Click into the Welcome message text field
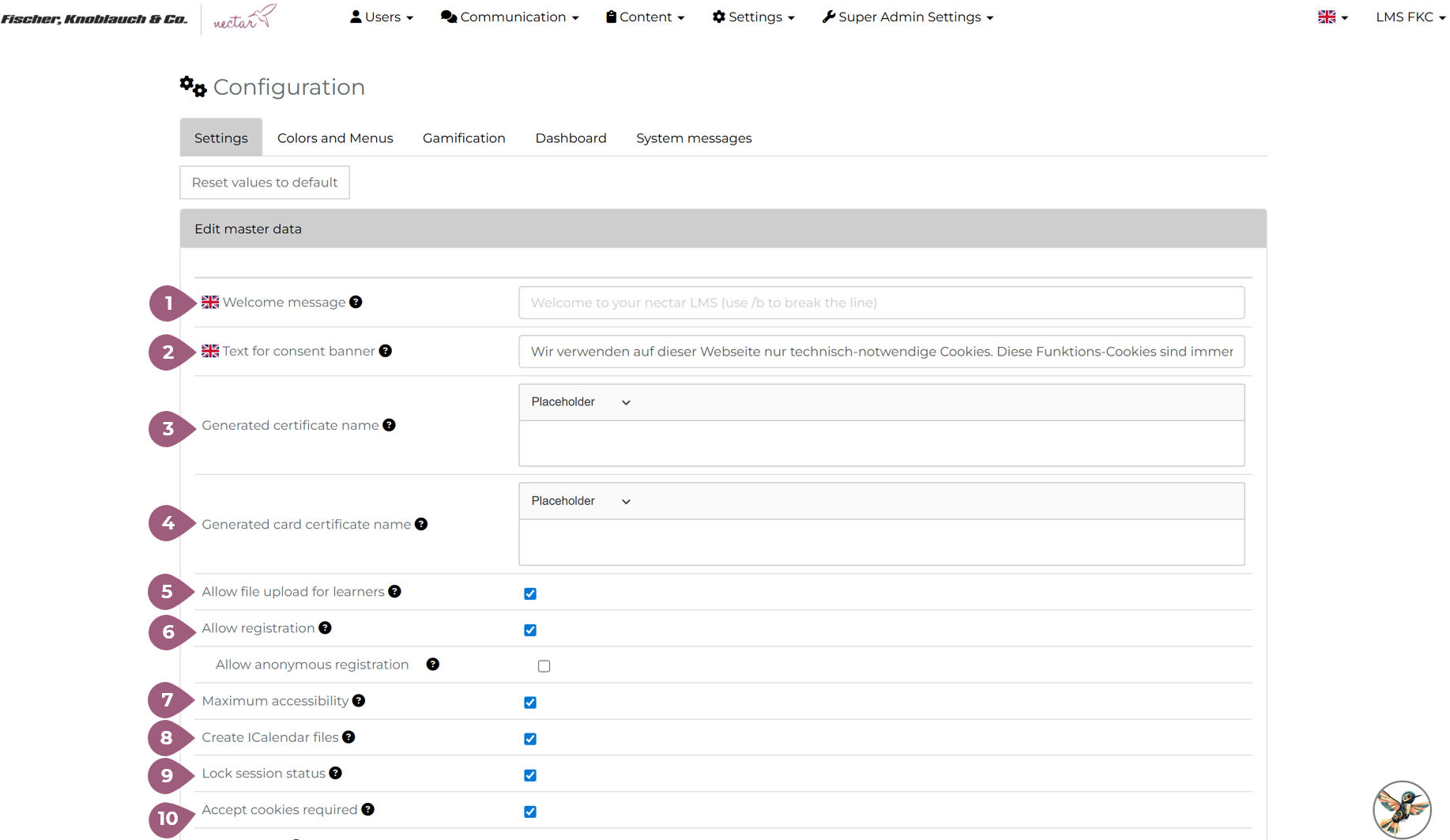Viewport: 1450px width, 840px height. tap(881, 303)
